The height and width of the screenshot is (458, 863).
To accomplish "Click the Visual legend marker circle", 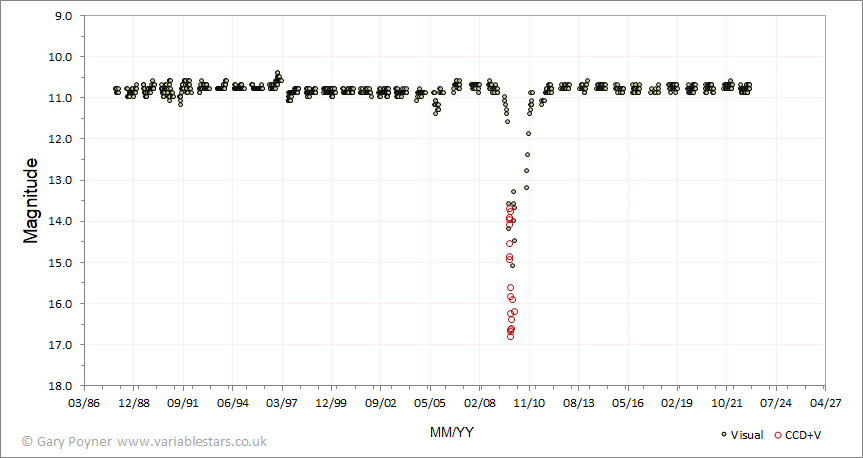I will (x=724, y=435).
